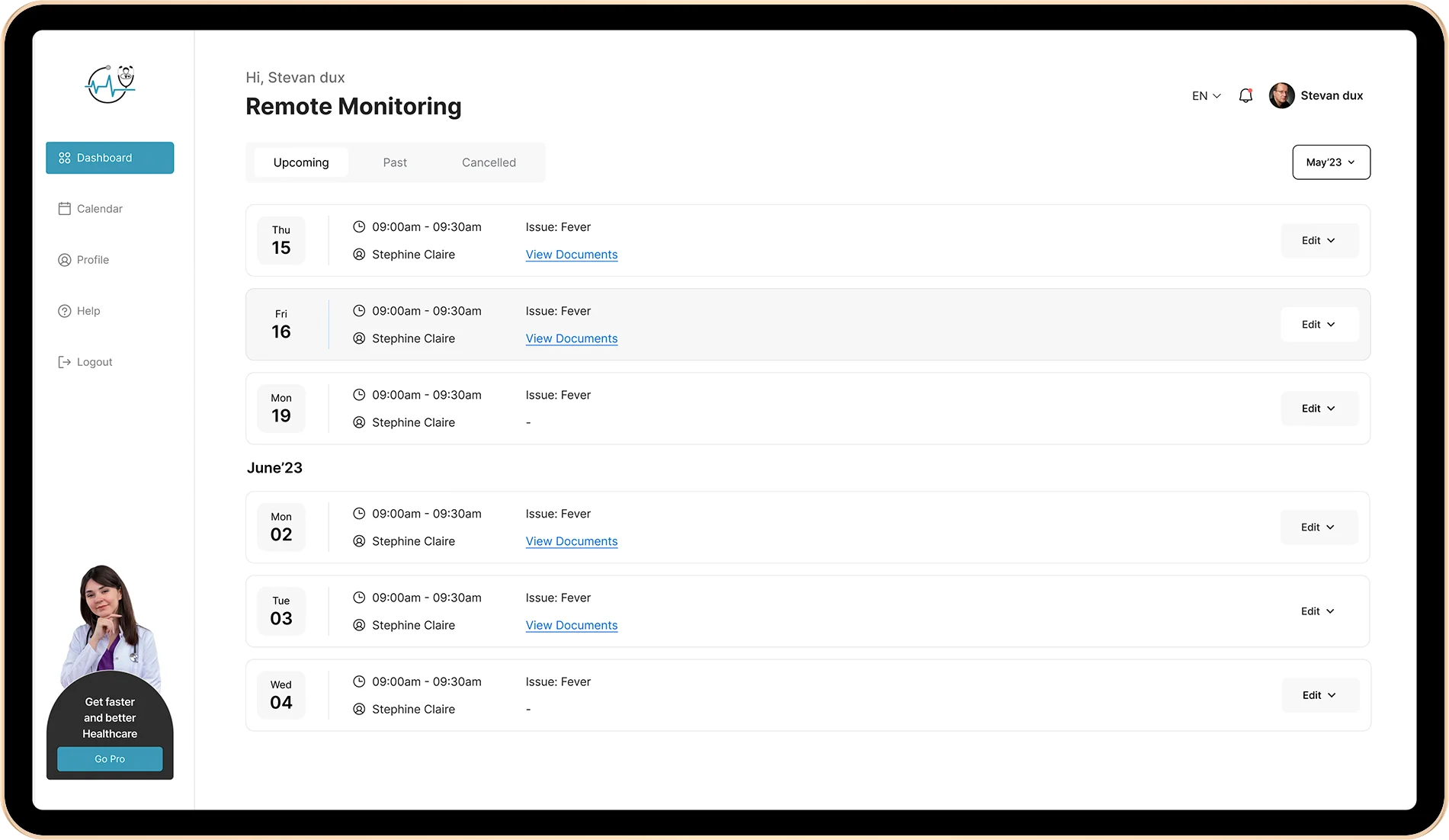Image resolution: width=1449 pixels, height=840 pixels.
Task: Expand the EN language selector
Action: point(1205,95)
